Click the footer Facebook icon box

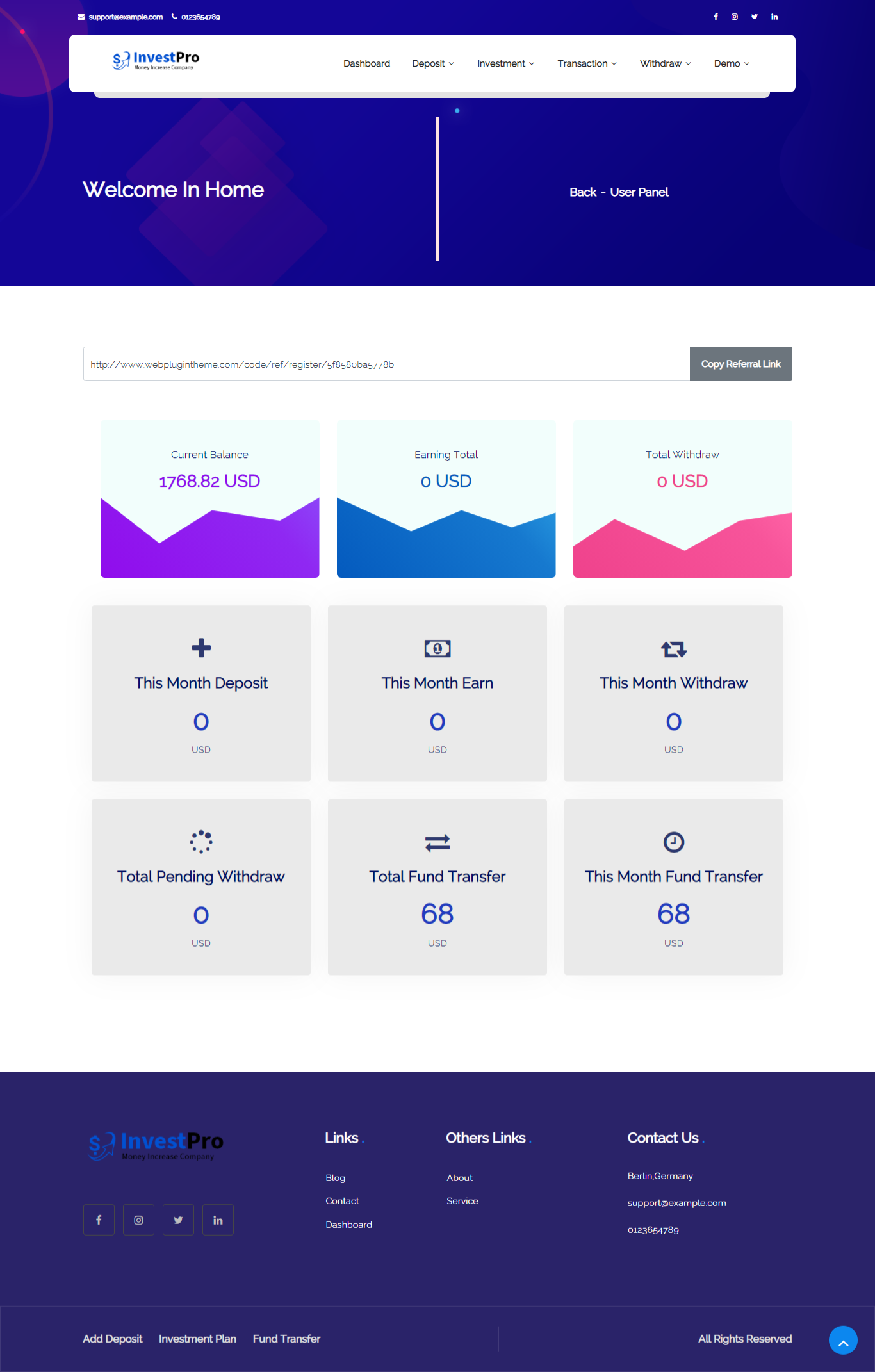tap(99, 1220)
